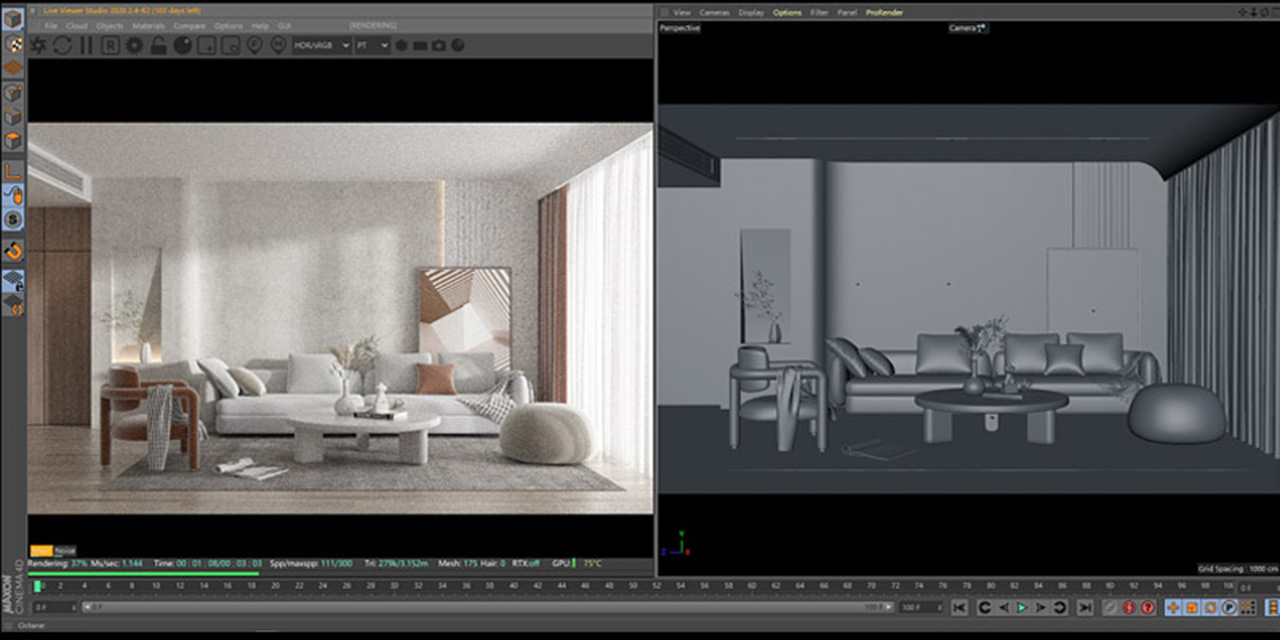Screen dimensions: 1280x640
Task: Open the PT kernel mode dropdown
Action: coord(370,45)
